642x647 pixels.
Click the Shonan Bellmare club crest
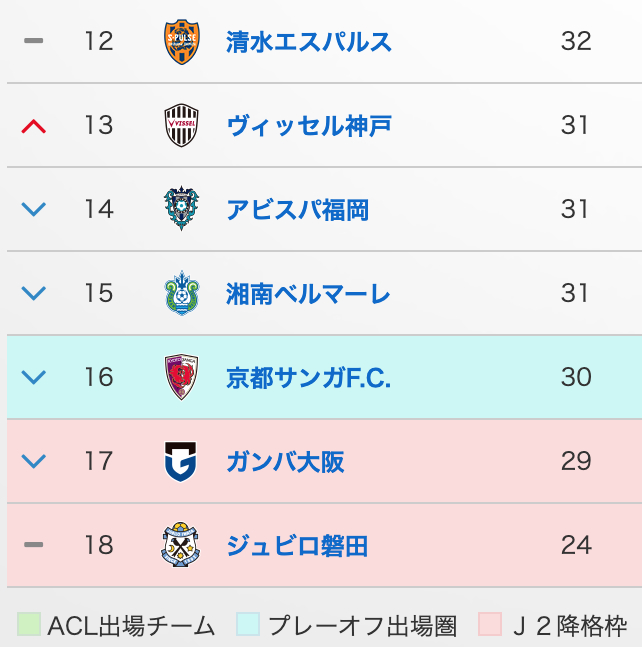(182, 294)
